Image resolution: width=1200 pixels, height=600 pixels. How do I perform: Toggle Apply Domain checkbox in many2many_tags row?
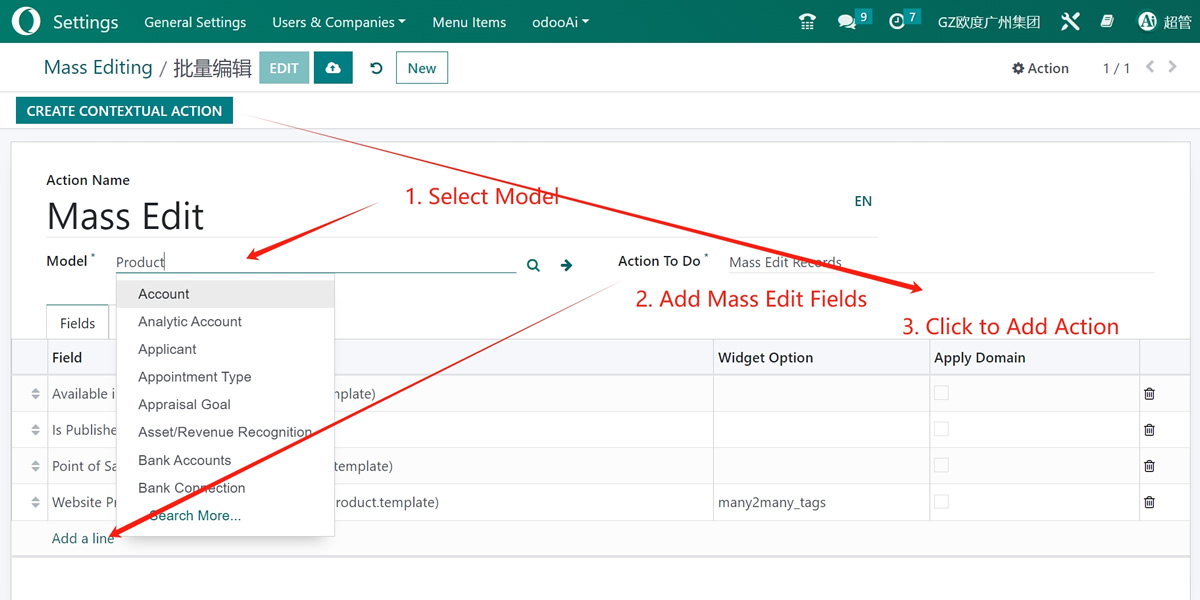pyautogui.click(x=941, y=501)
